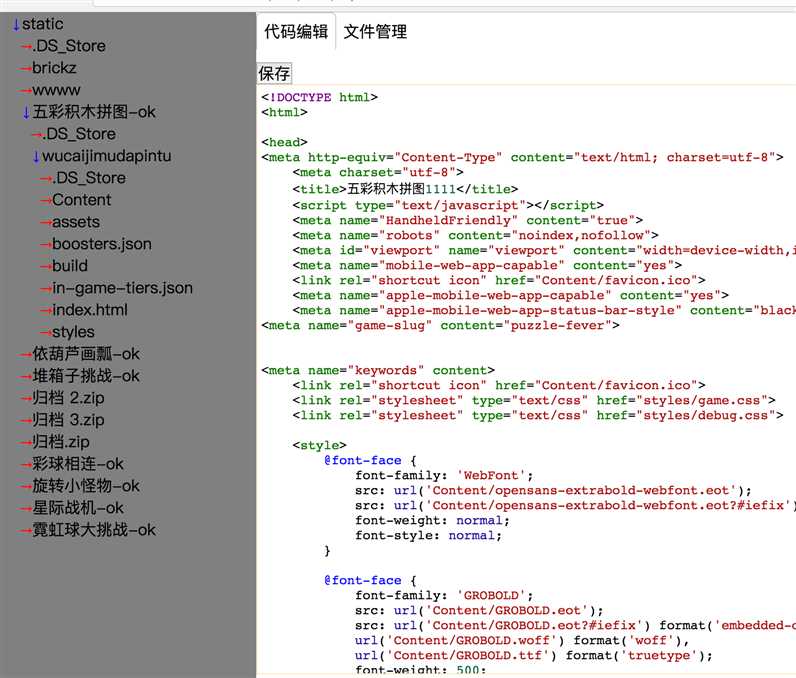Click the red arrow beside brickz
Screen dimensions: 796x678
(25, 69)
